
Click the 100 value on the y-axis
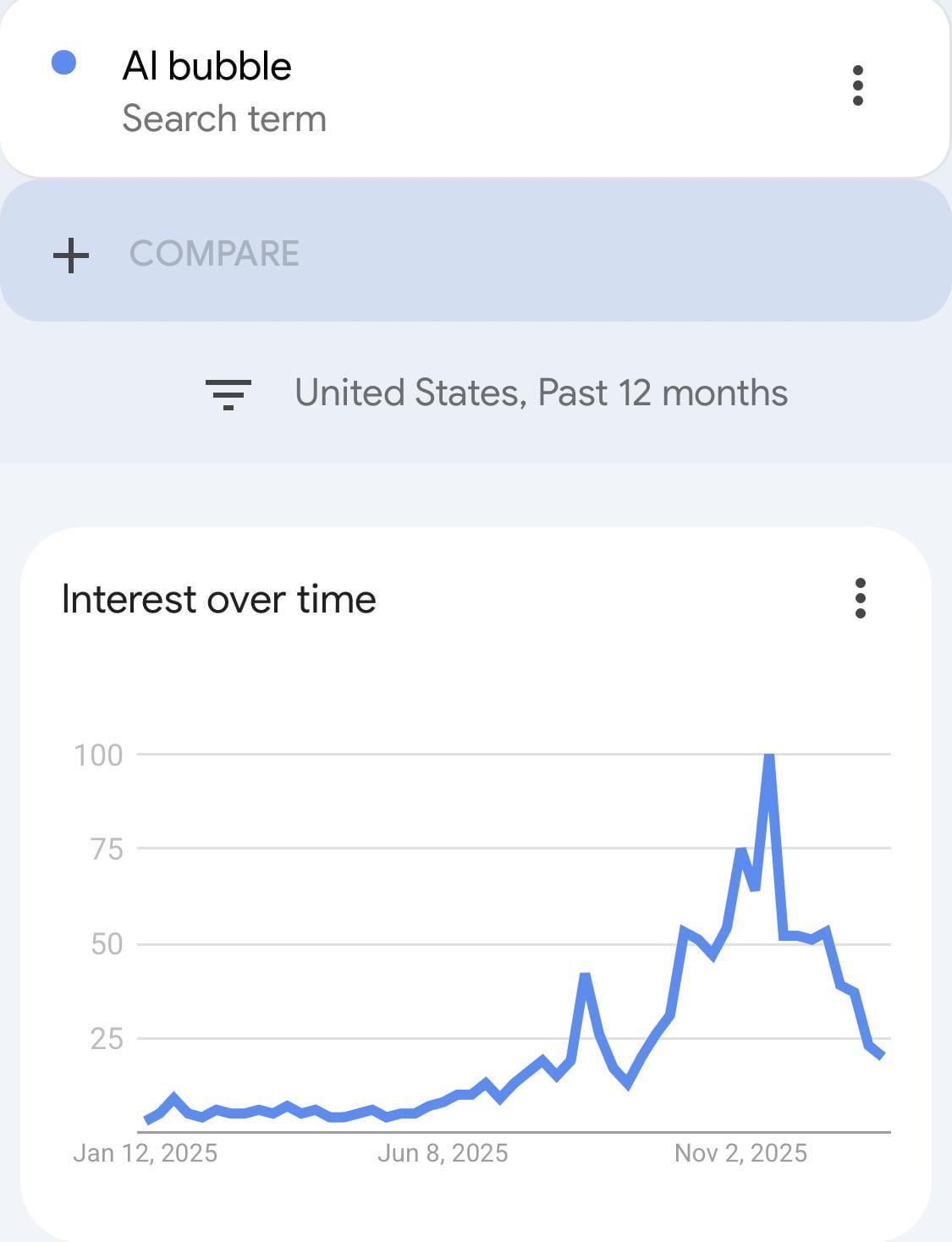pyautogui.click(x=98, y=755)
